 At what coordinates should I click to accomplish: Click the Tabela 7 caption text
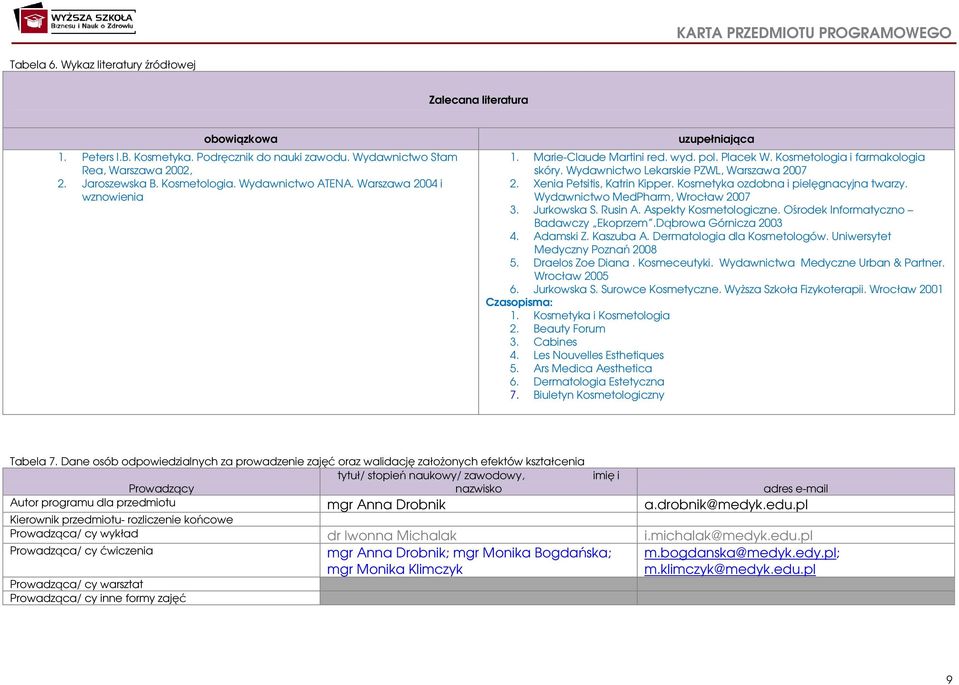(297, 461)
